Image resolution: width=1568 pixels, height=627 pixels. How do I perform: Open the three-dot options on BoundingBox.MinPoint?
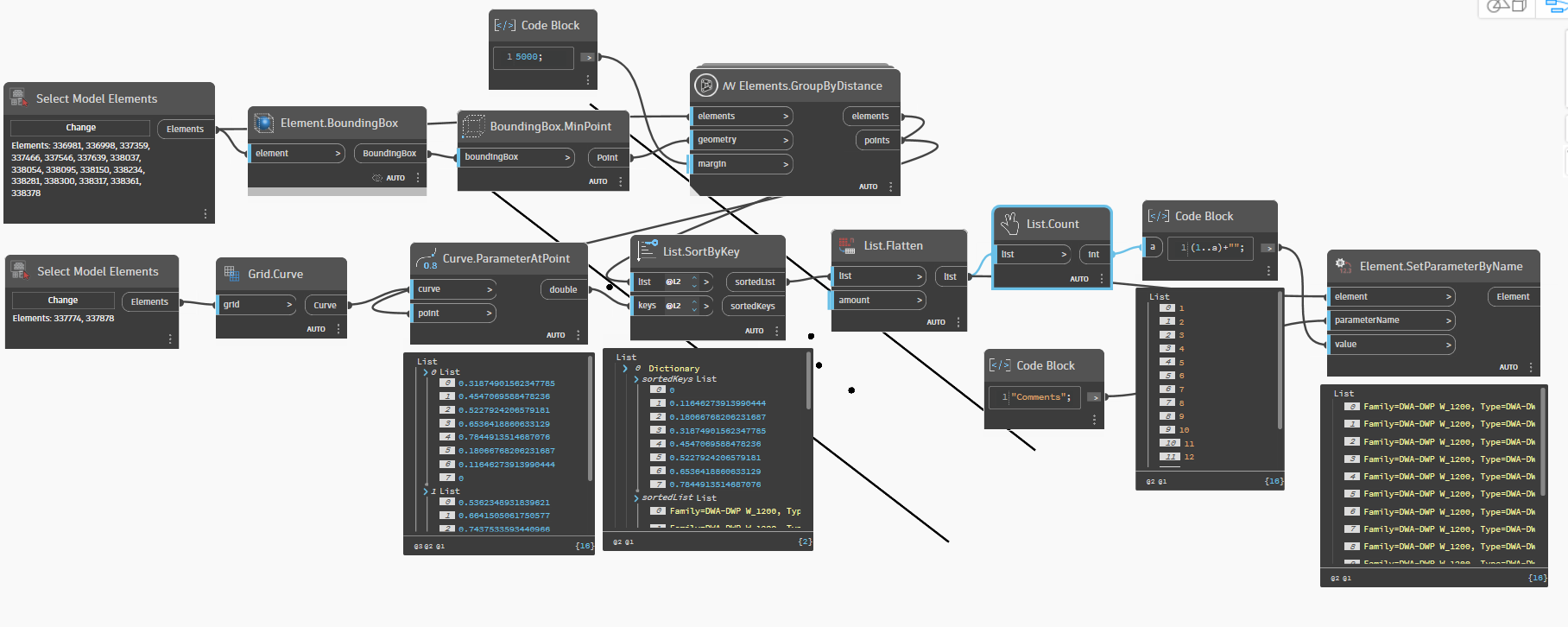(x=621, y=181)
